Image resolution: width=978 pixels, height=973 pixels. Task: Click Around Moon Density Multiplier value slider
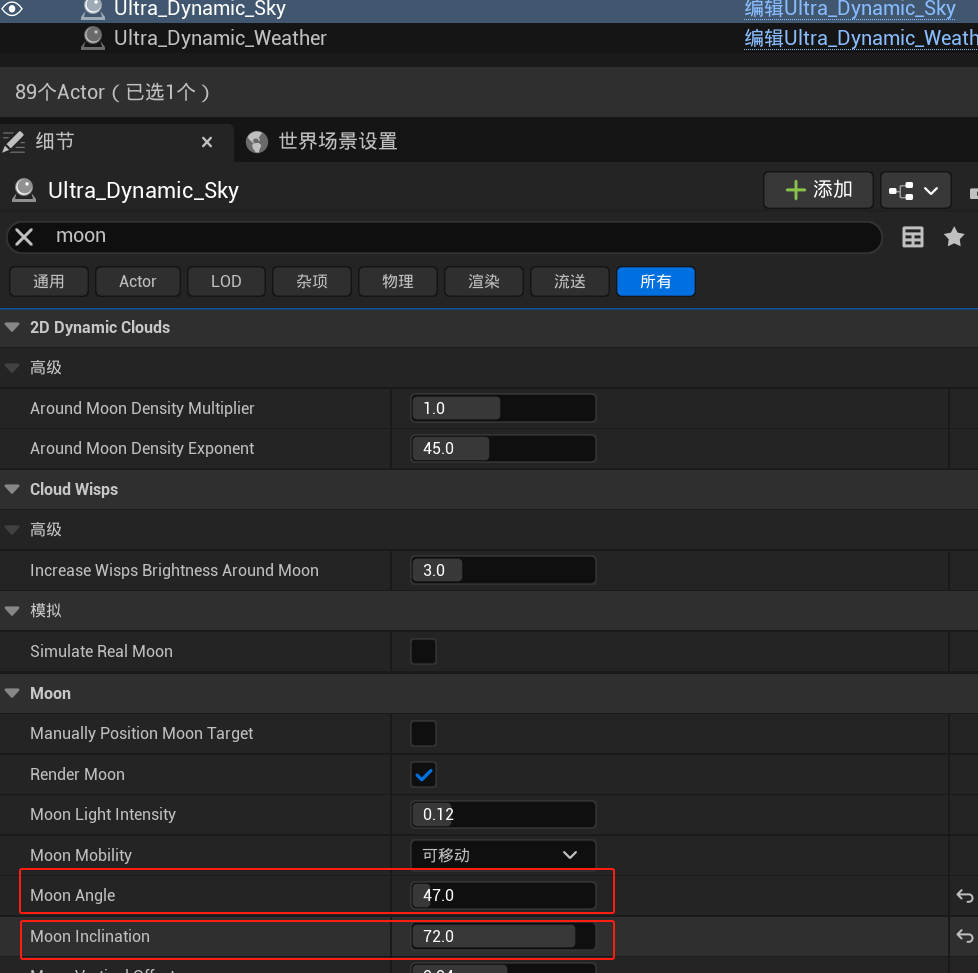503,409
